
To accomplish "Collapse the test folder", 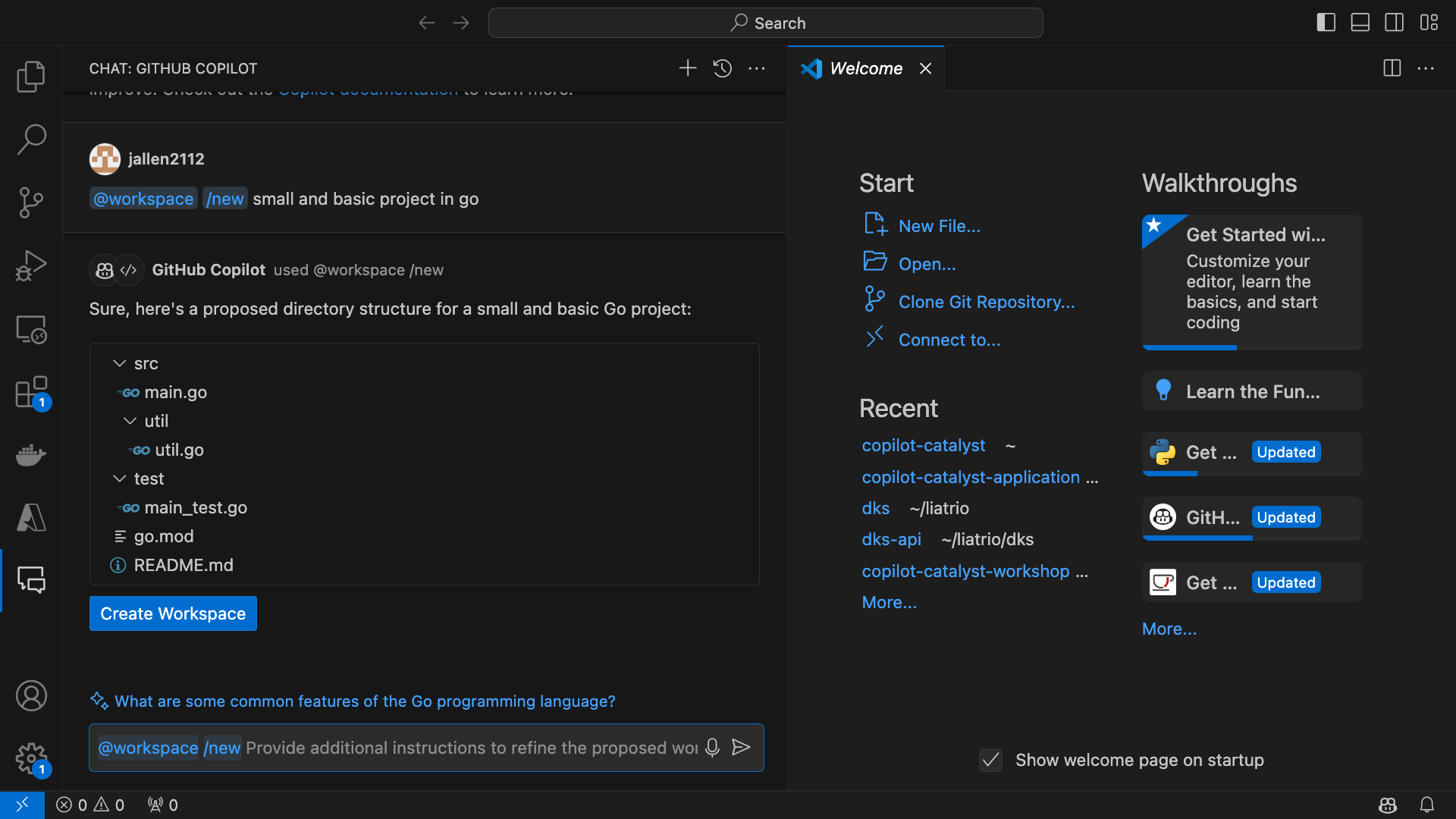I will tap(120, 479).
